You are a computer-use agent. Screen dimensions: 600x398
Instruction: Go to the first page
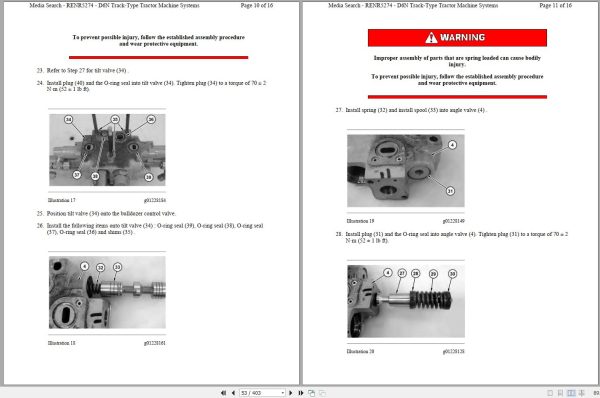click(x=223, y=393)
